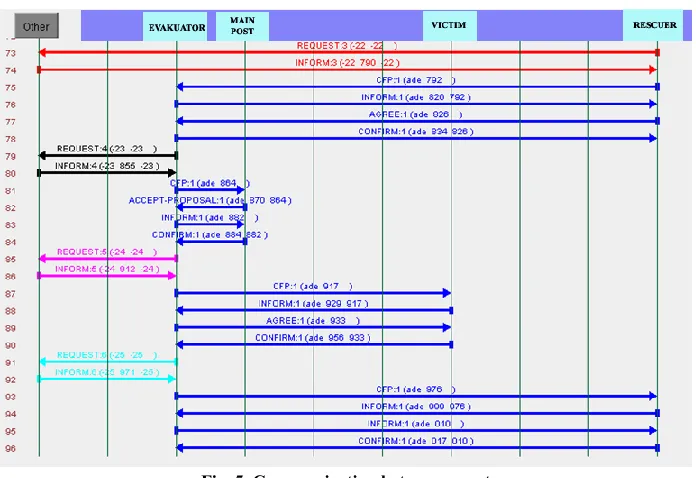Click the red REQUEST:3 message label

click(x=347, y=46)
